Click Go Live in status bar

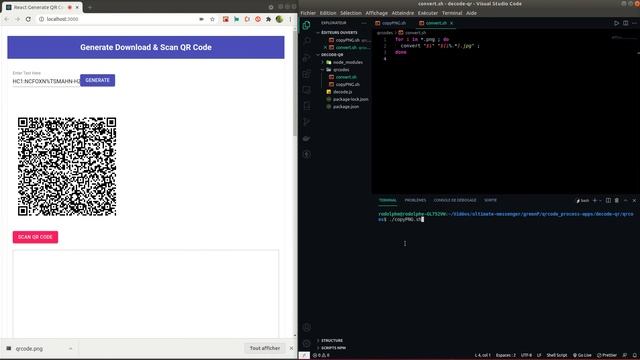click(582, 355)
